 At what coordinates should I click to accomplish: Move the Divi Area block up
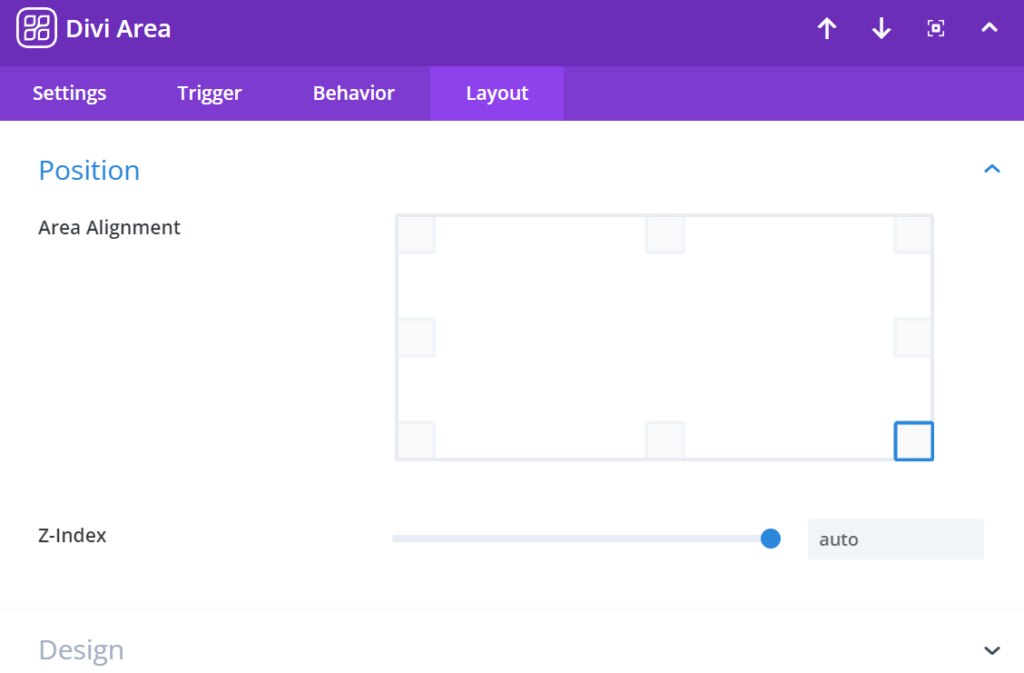point(827,29)
